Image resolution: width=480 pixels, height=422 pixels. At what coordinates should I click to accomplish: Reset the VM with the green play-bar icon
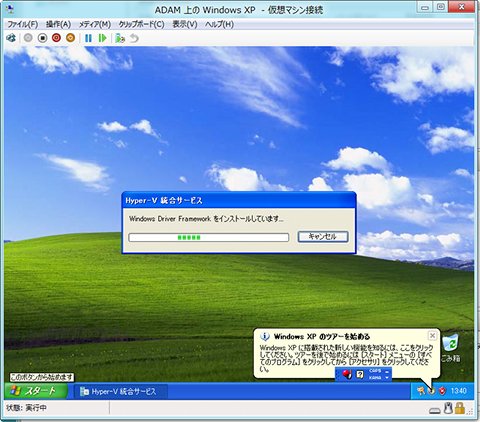102,38
